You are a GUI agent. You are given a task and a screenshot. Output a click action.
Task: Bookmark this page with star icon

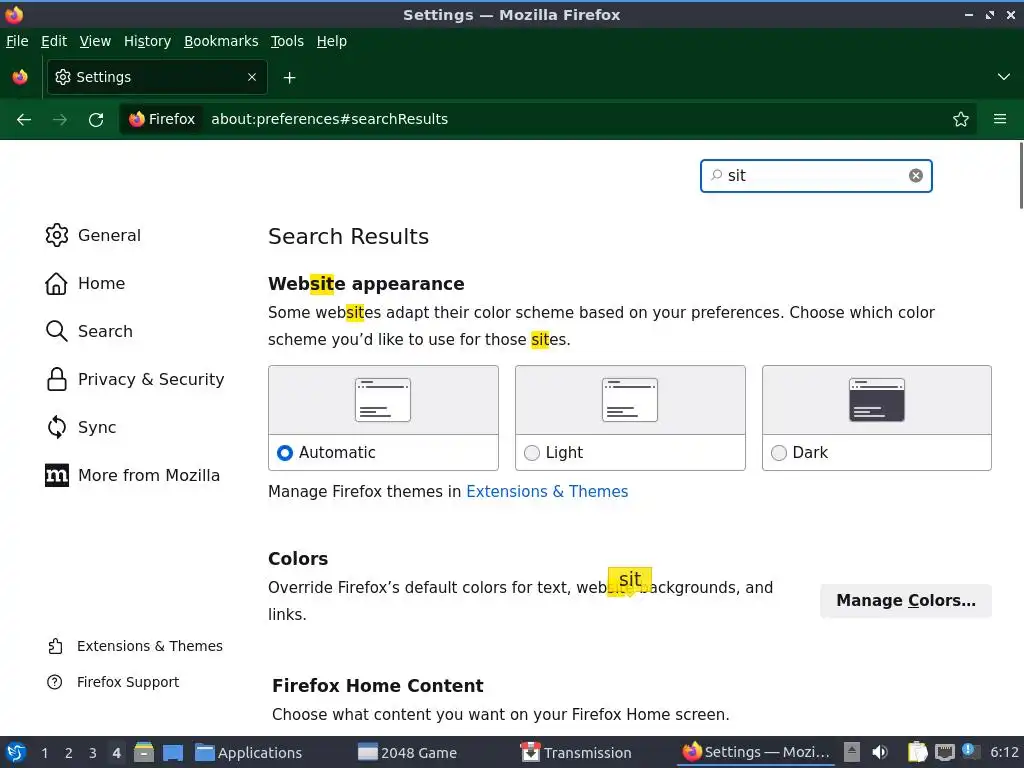point(960,120)
